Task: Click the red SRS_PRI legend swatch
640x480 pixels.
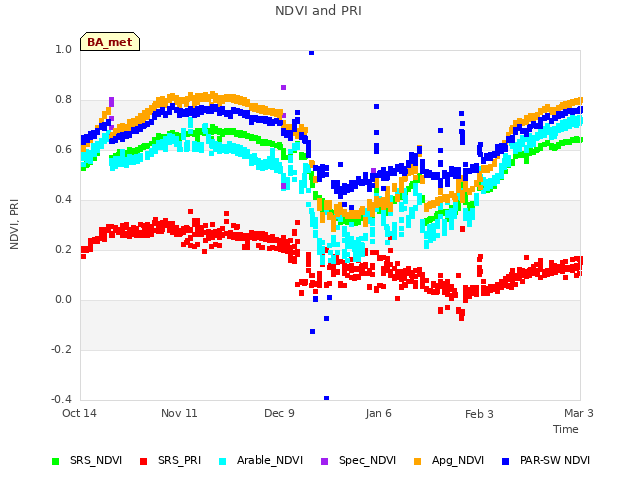Action: [x=143, y=461]
